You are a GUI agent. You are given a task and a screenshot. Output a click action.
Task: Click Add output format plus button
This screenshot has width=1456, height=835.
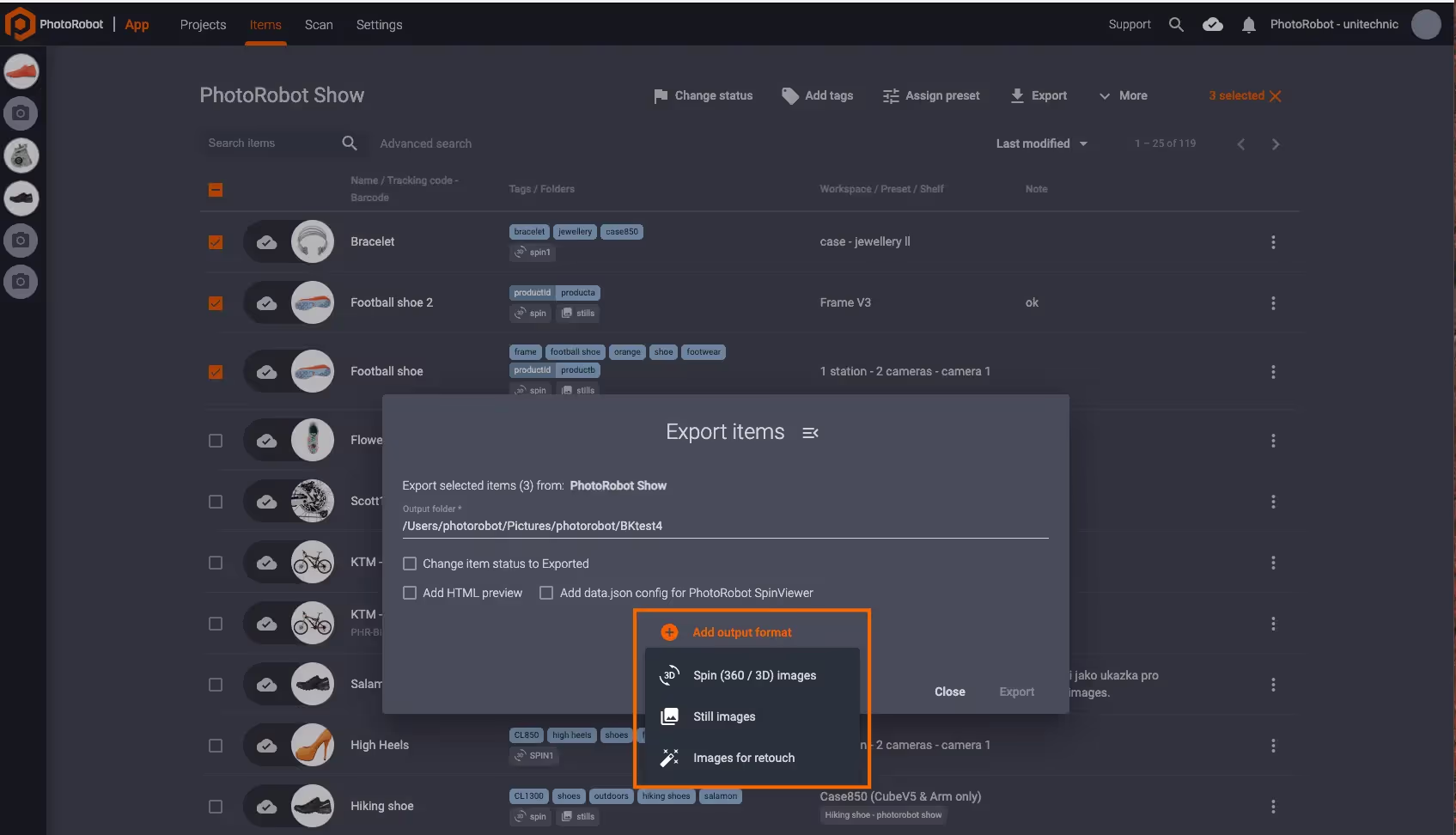click(x=669, y=632)
